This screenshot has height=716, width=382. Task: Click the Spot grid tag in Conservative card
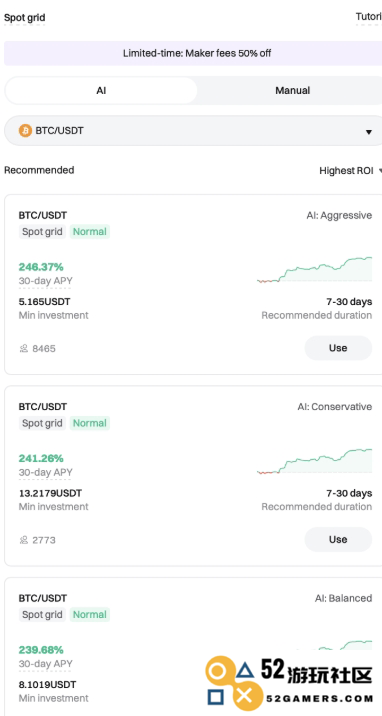tap(42, 423)
